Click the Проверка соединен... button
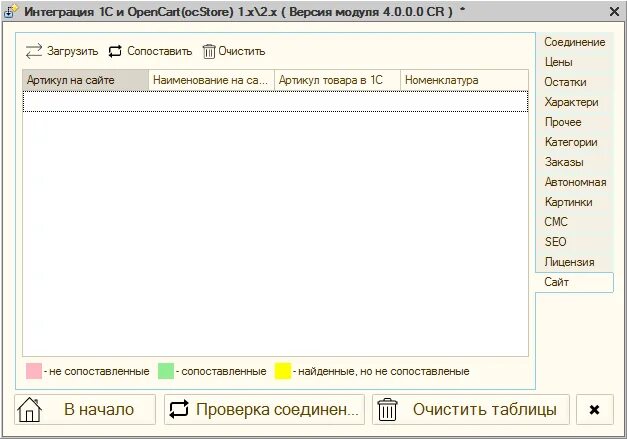 tap(264, 409)
